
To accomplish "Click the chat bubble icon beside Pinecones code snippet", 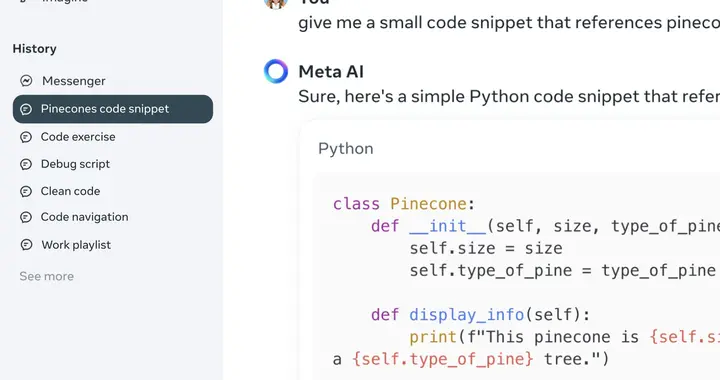I will [x=26, y=109].
